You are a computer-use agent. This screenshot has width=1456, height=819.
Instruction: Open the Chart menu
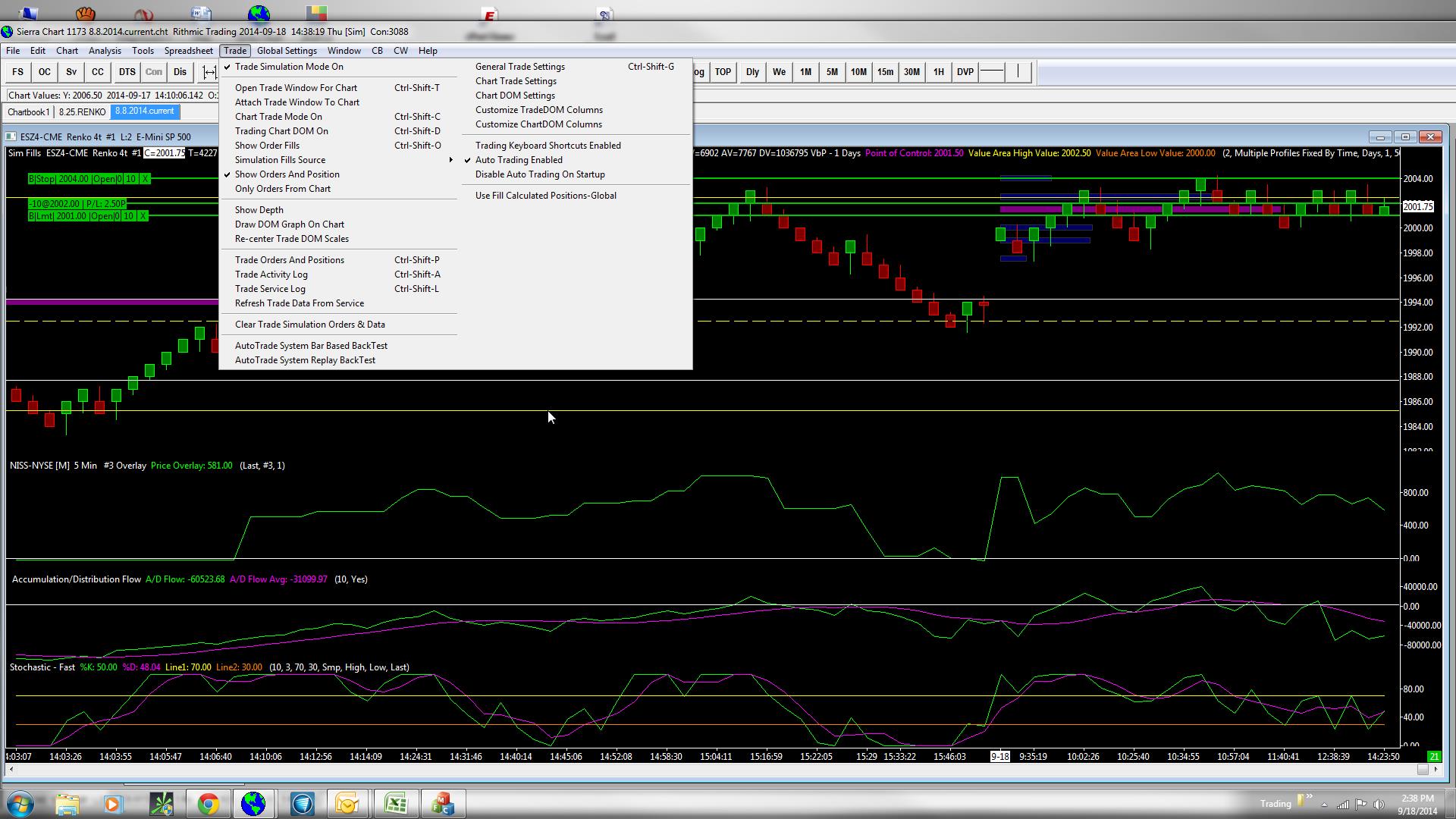67,51
